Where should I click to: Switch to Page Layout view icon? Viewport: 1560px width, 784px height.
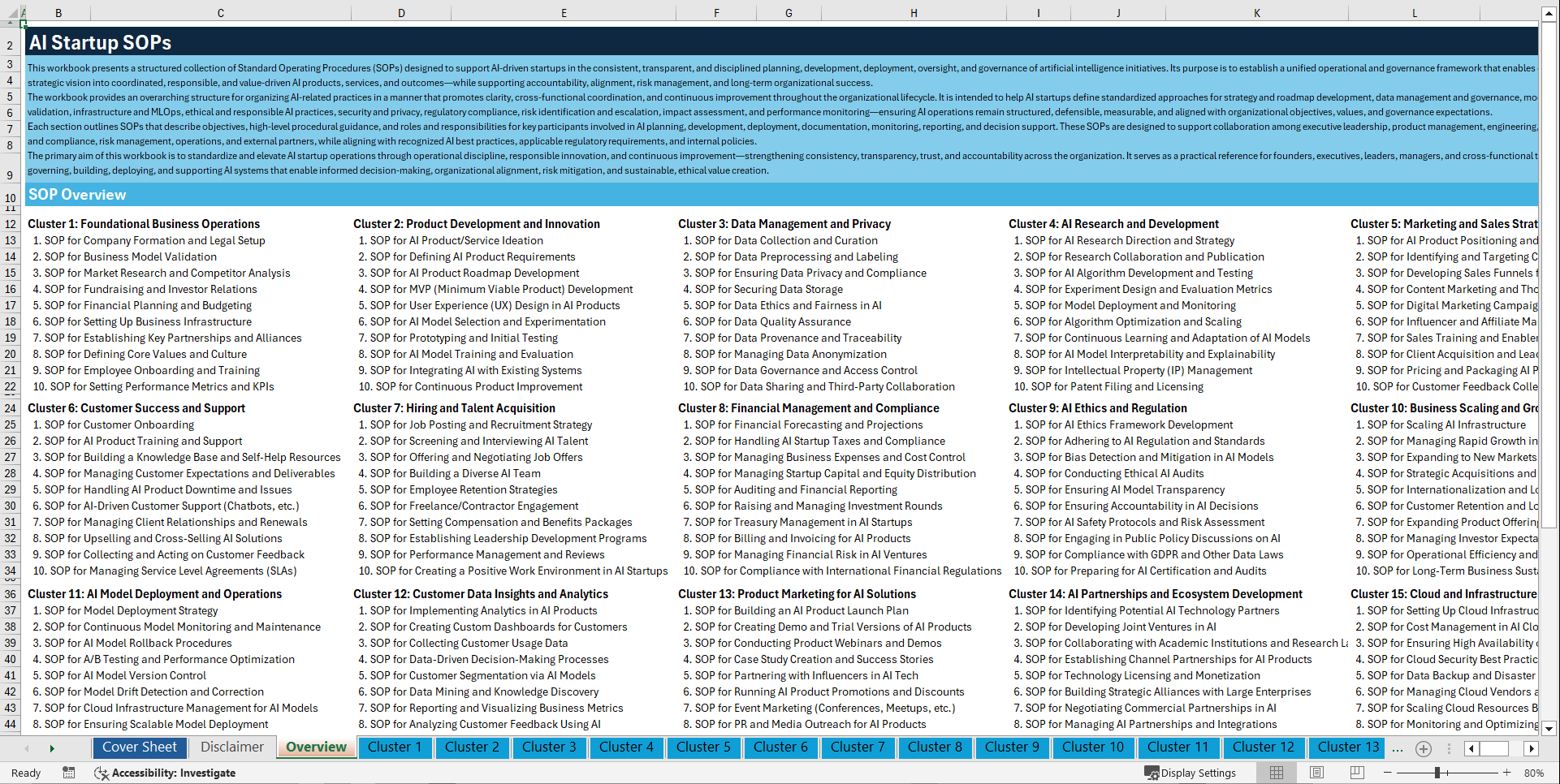(x=1316, y=773)
